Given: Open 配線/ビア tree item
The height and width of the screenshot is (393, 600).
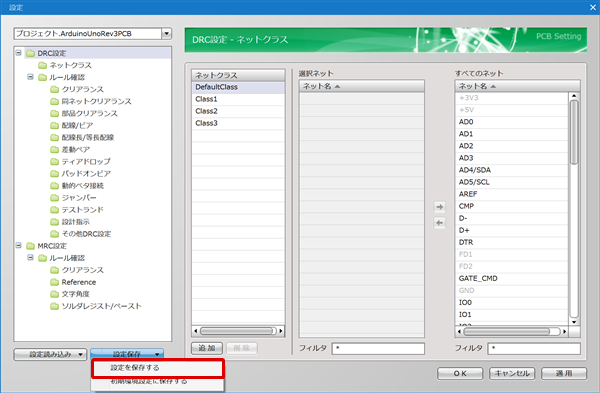Looking at the screenshot, I should (x=77, y=126).
